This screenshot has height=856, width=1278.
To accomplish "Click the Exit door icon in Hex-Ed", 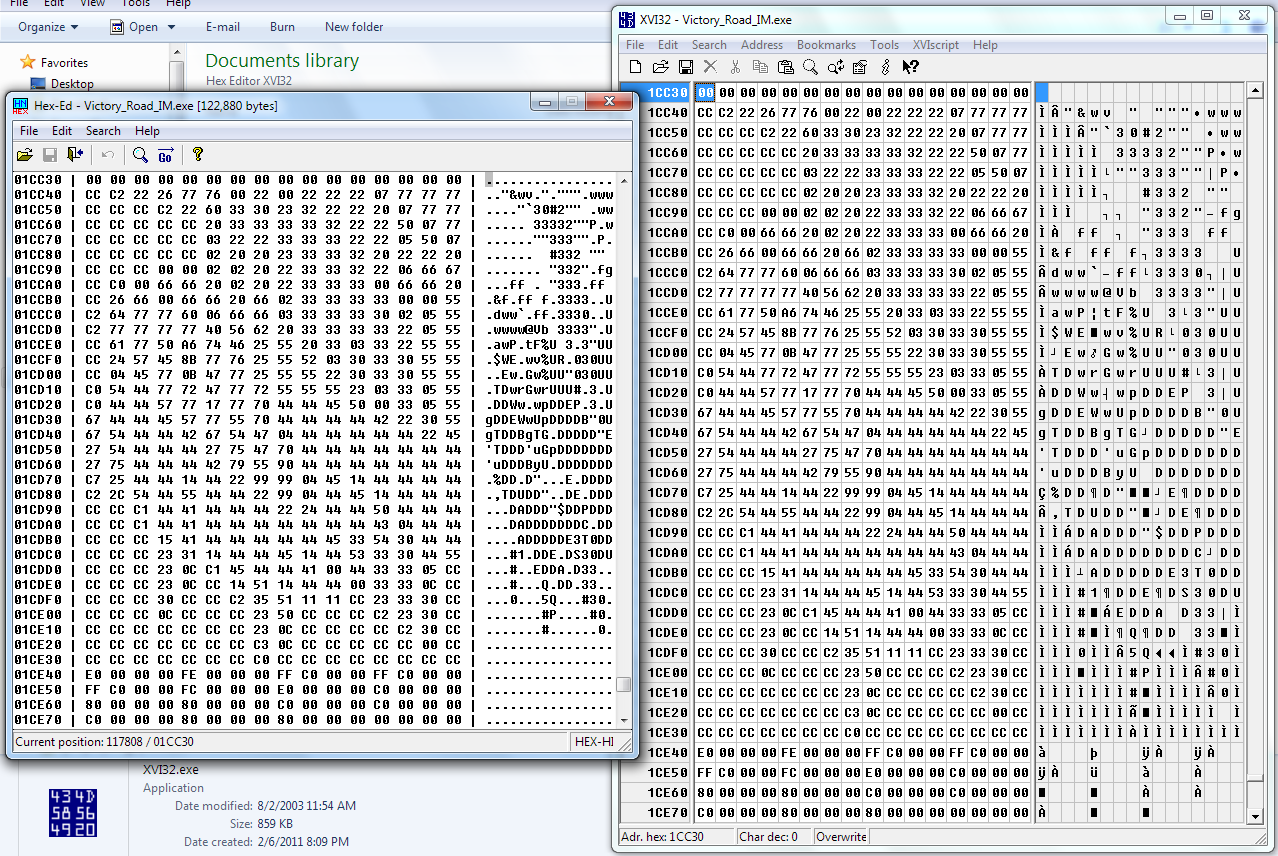I will pyautogui.click(x=75, y=154).
